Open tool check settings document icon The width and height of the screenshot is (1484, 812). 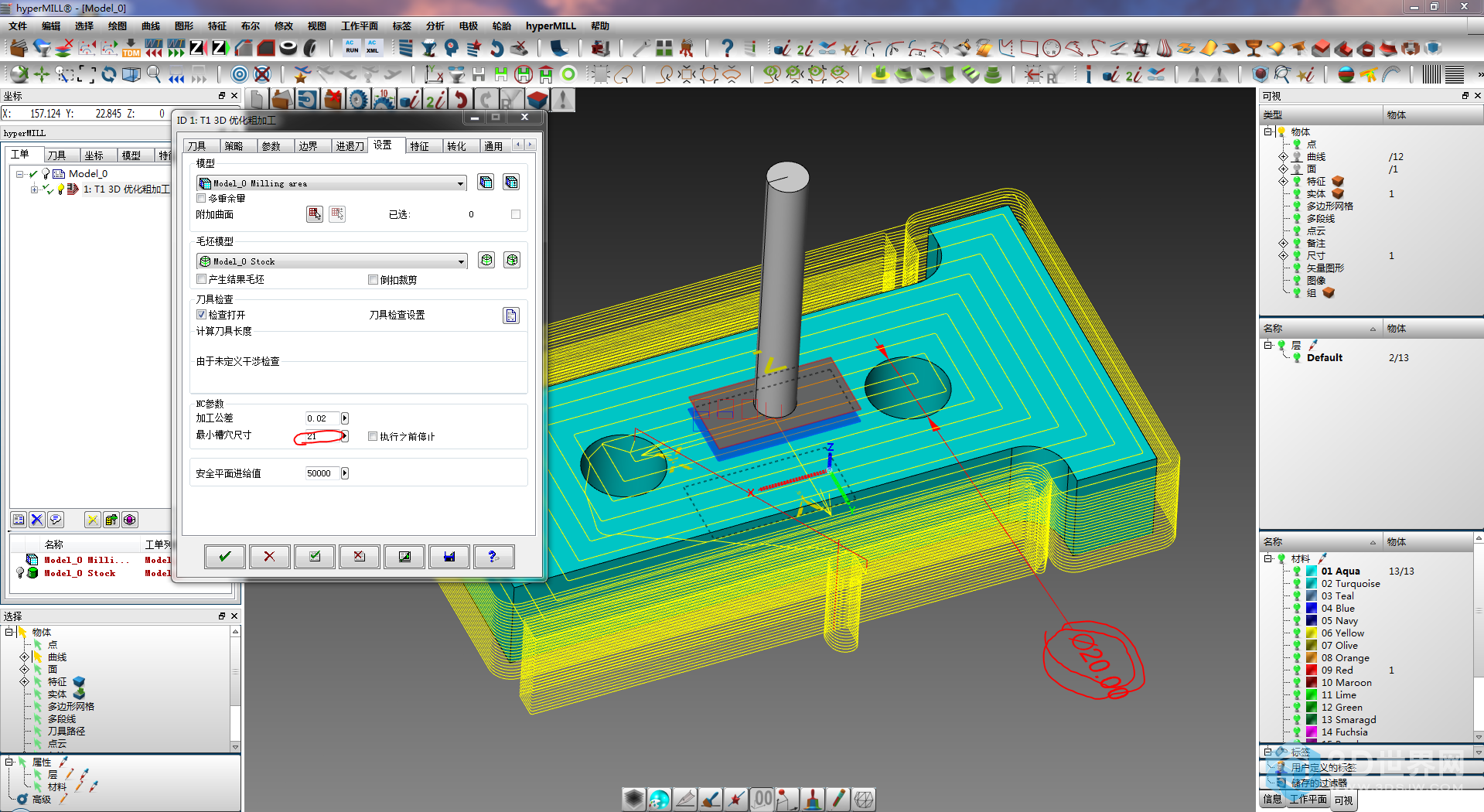coord(511,316)
